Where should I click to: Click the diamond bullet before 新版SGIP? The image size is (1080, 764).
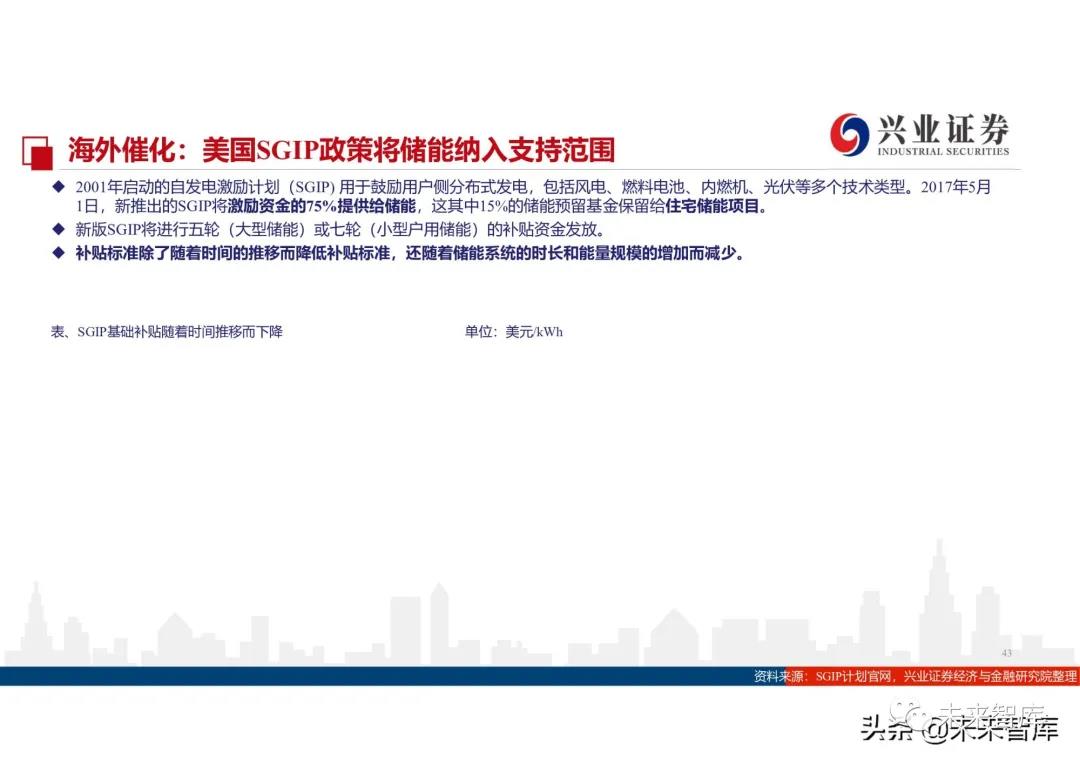pos(57,229)
